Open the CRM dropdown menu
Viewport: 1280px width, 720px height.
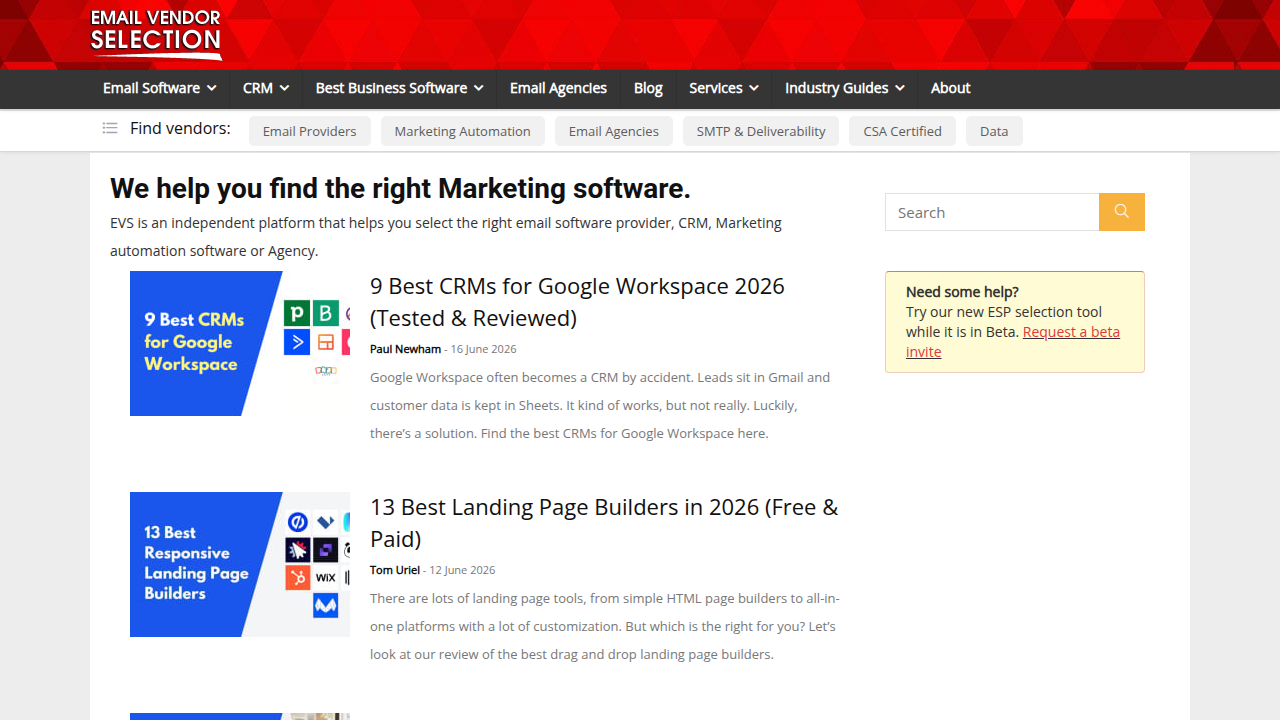click(x=266, y=88)
